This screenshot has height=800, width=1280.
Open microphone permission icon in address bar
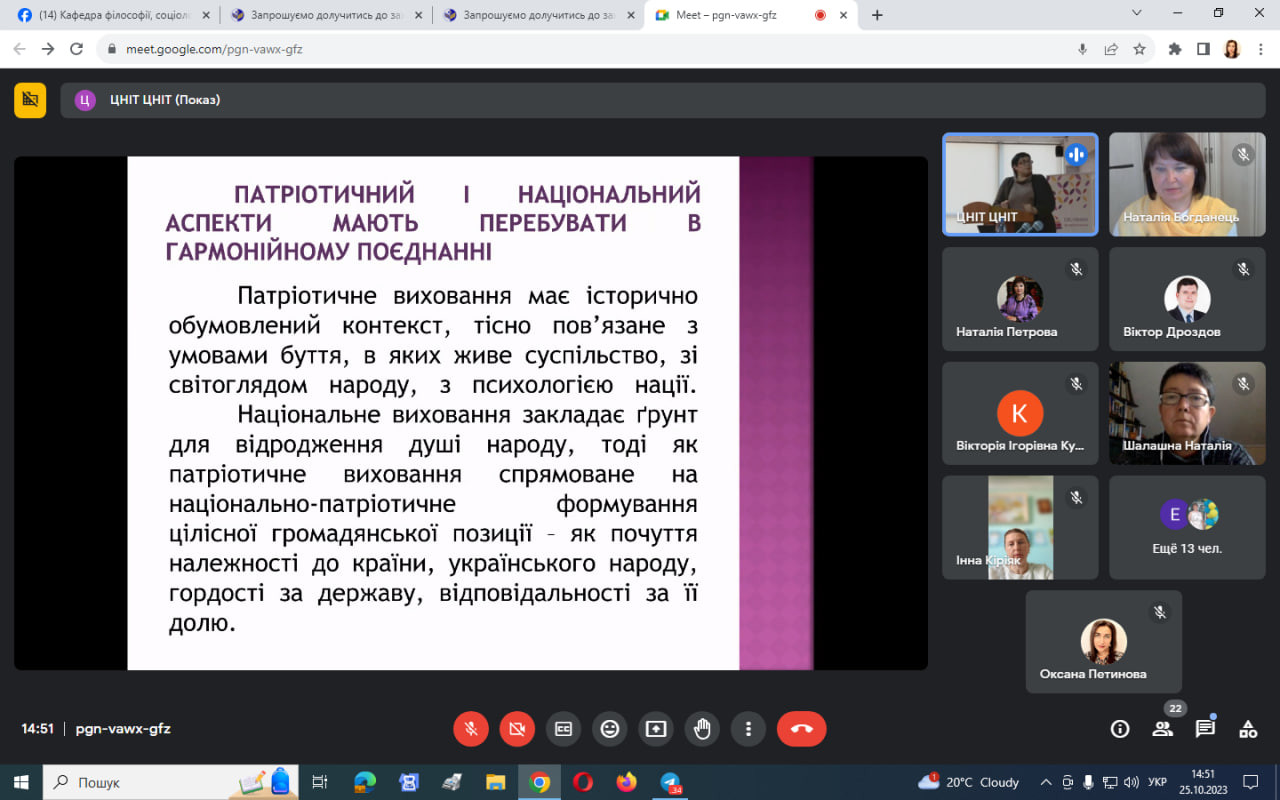pyautogui.click(x=1082, y=49)
